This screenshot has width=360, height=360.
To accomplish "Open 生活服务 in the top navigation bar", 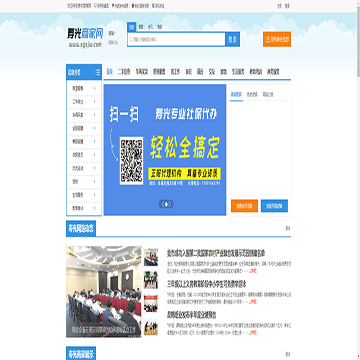I will click(238, 72).
